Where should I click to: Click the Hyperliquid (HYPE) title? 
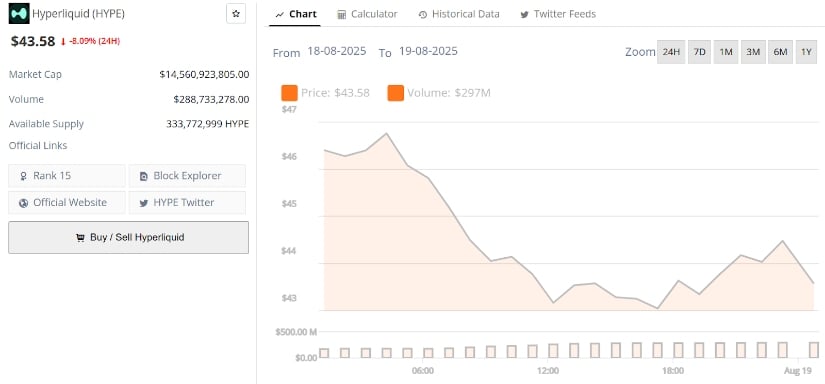78,14
